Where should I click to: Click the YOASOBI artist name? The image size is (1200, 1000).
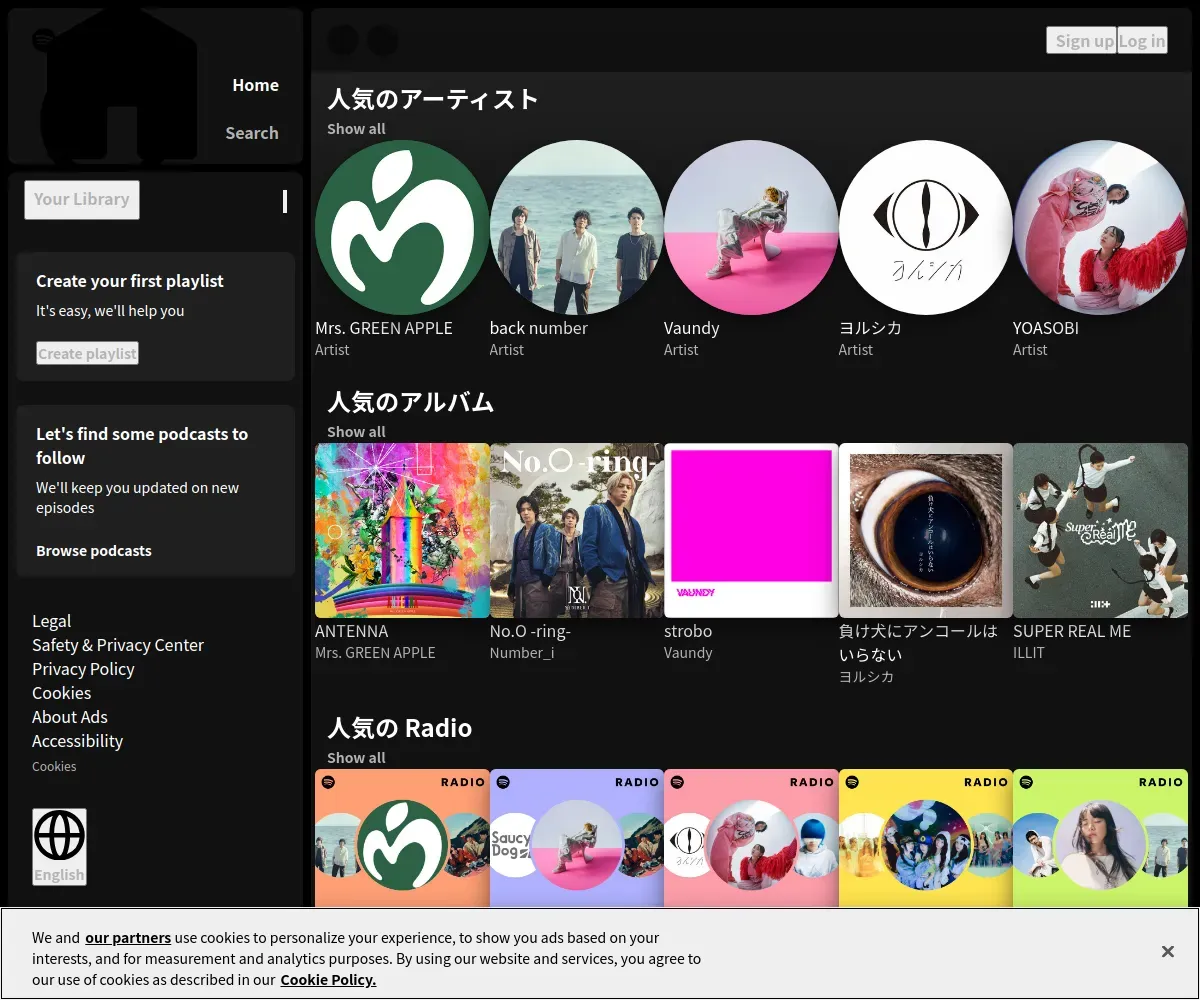coord(1046,328)
